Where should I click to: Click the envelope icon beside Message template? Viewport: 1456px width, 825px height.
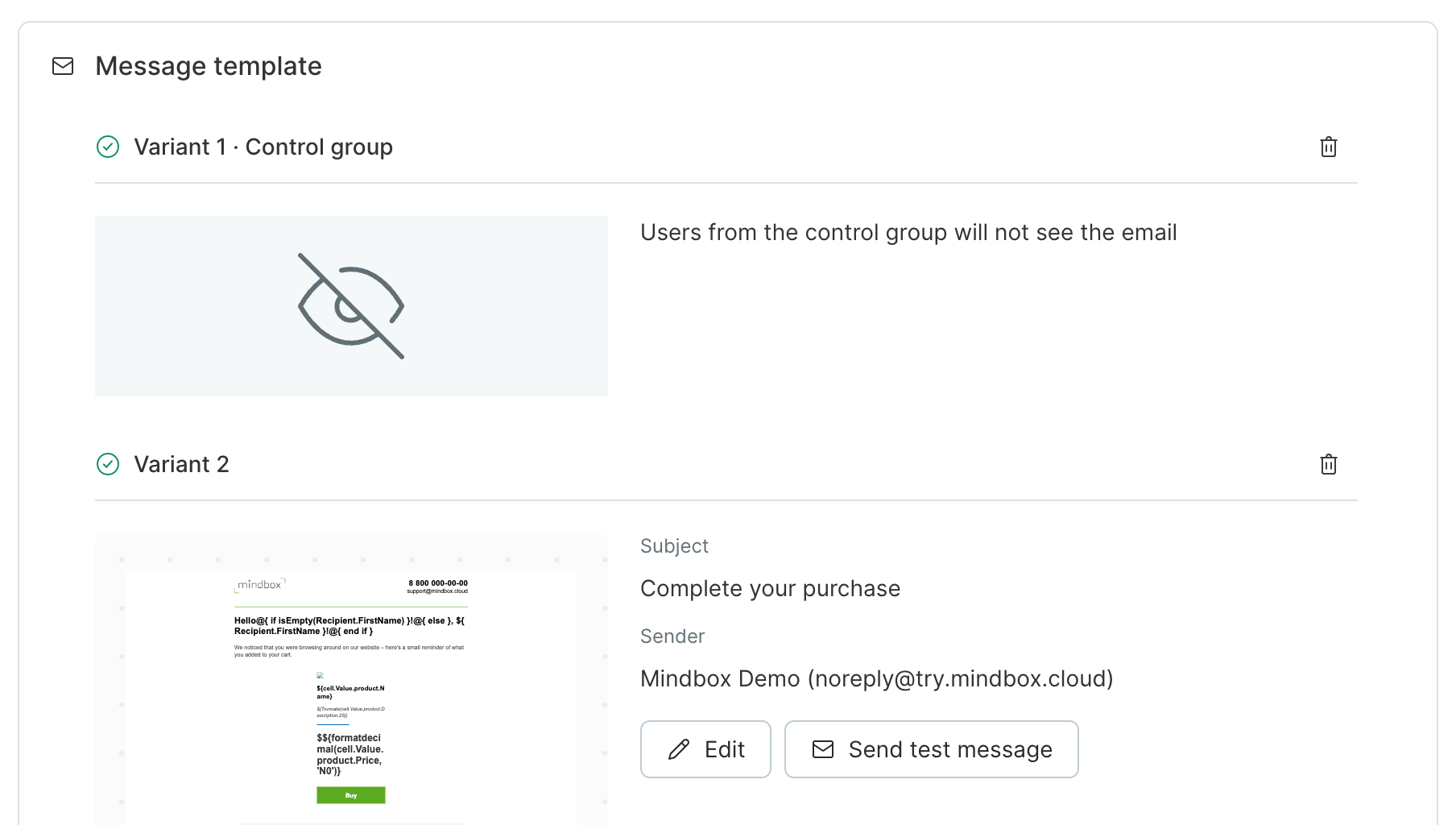tap(63, 66)
